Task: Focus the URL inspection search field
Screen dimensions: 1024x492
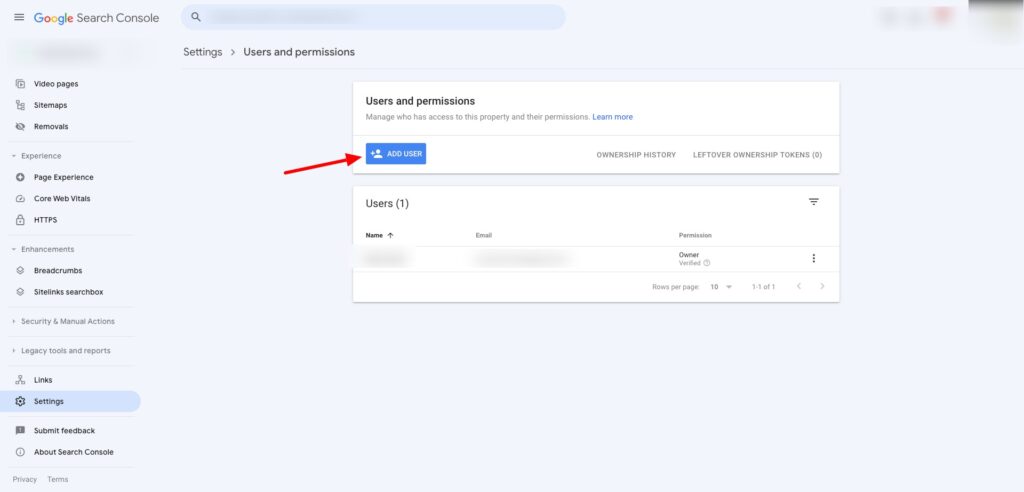Action: point(373,17)
